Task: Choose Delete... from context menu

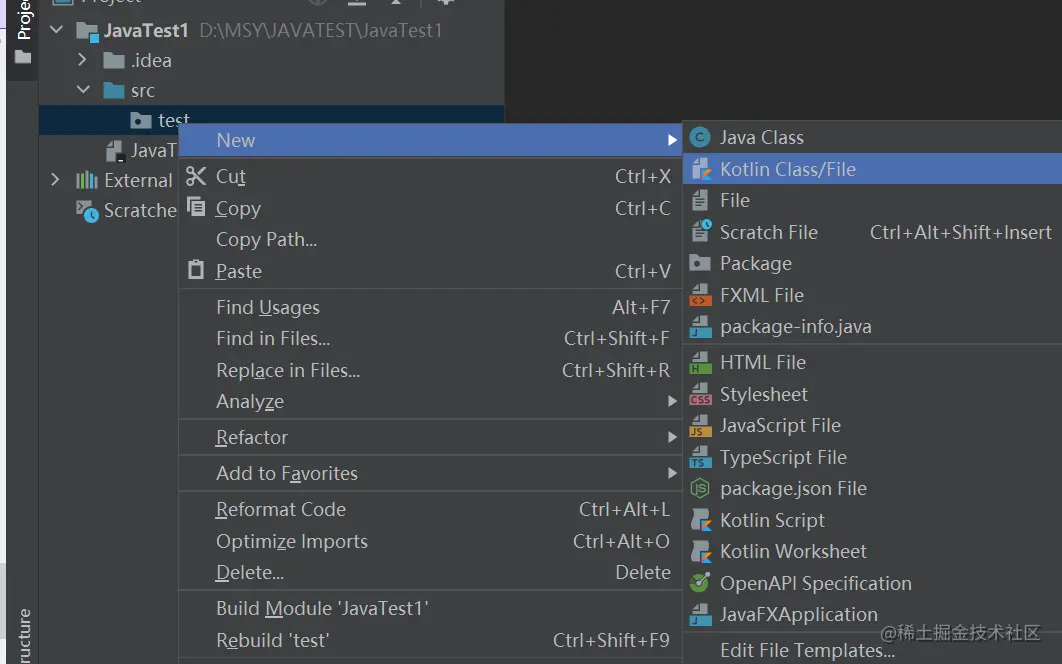Action: coord(430,573)
